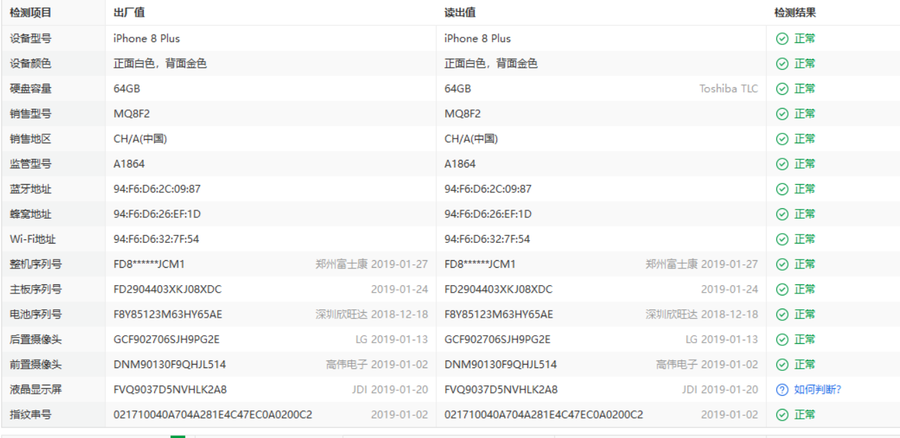Click LG 2019-01-13 in 出厂值 column

click(x=391, y=339)
